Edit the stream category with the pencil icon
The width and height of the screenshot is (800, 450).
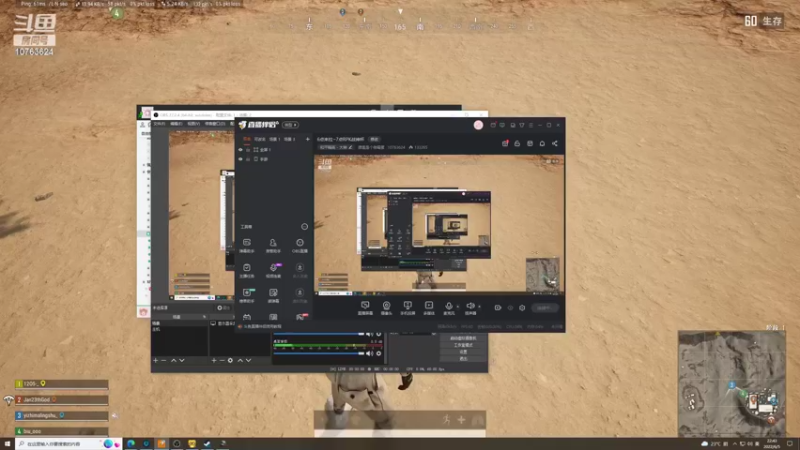coord(350,147)
